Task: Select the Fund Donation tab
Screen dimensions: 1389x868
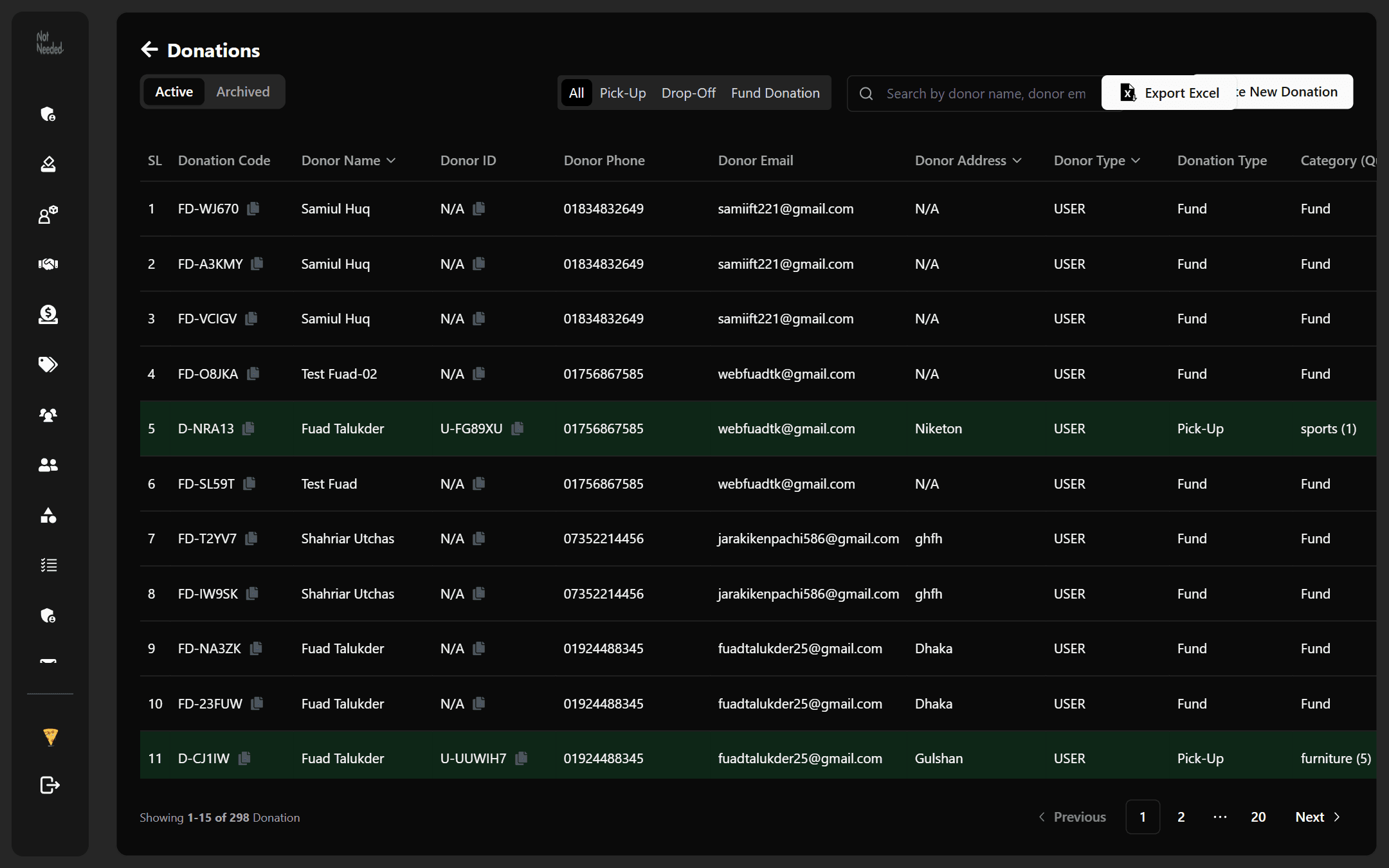Action: 775,93
